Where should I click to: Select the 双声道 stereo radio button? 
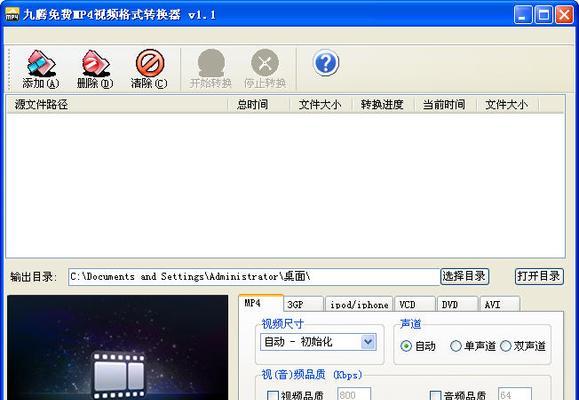[x=506, y=346]
